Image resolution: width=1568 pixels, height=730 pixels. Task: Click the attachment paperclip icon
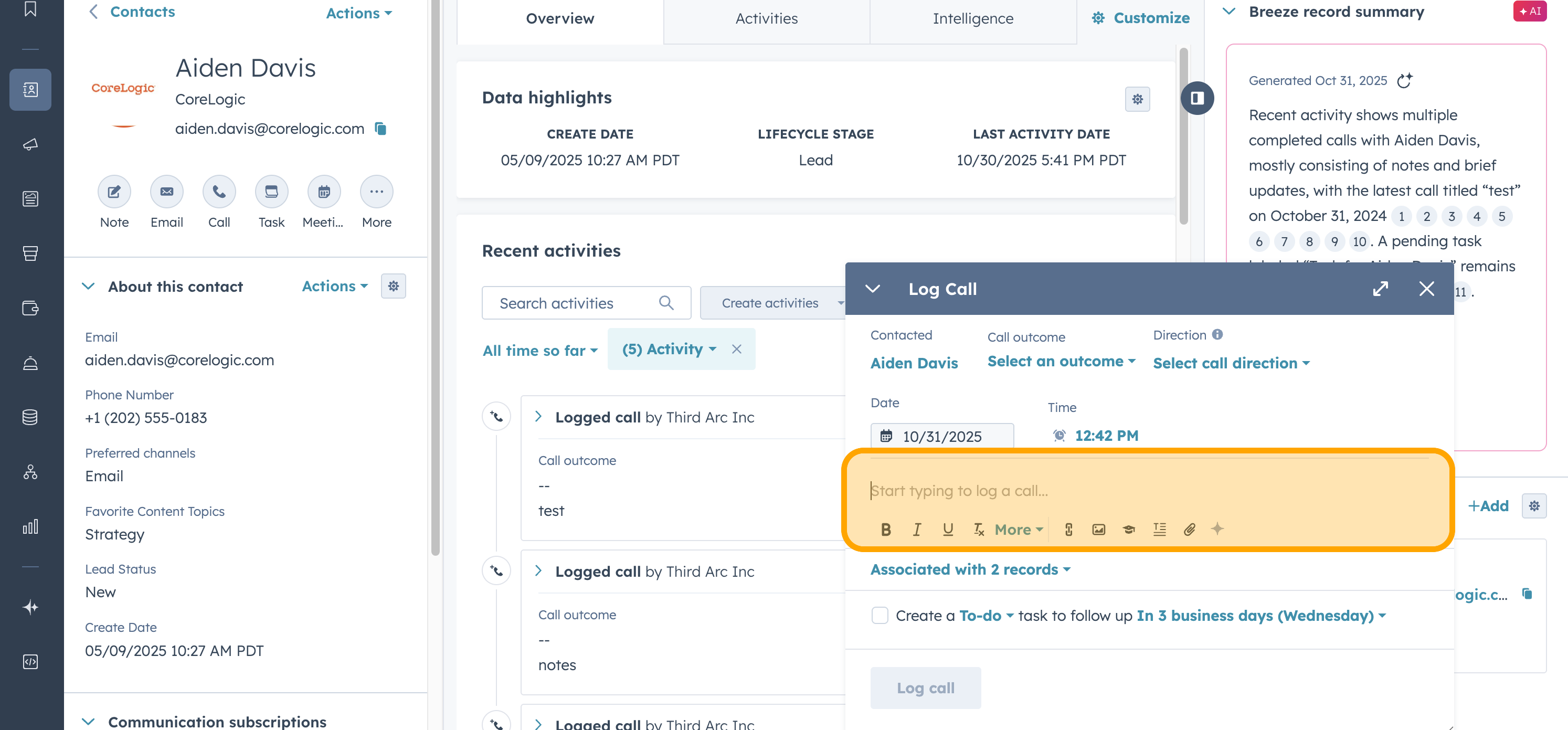click(1190, 529)
